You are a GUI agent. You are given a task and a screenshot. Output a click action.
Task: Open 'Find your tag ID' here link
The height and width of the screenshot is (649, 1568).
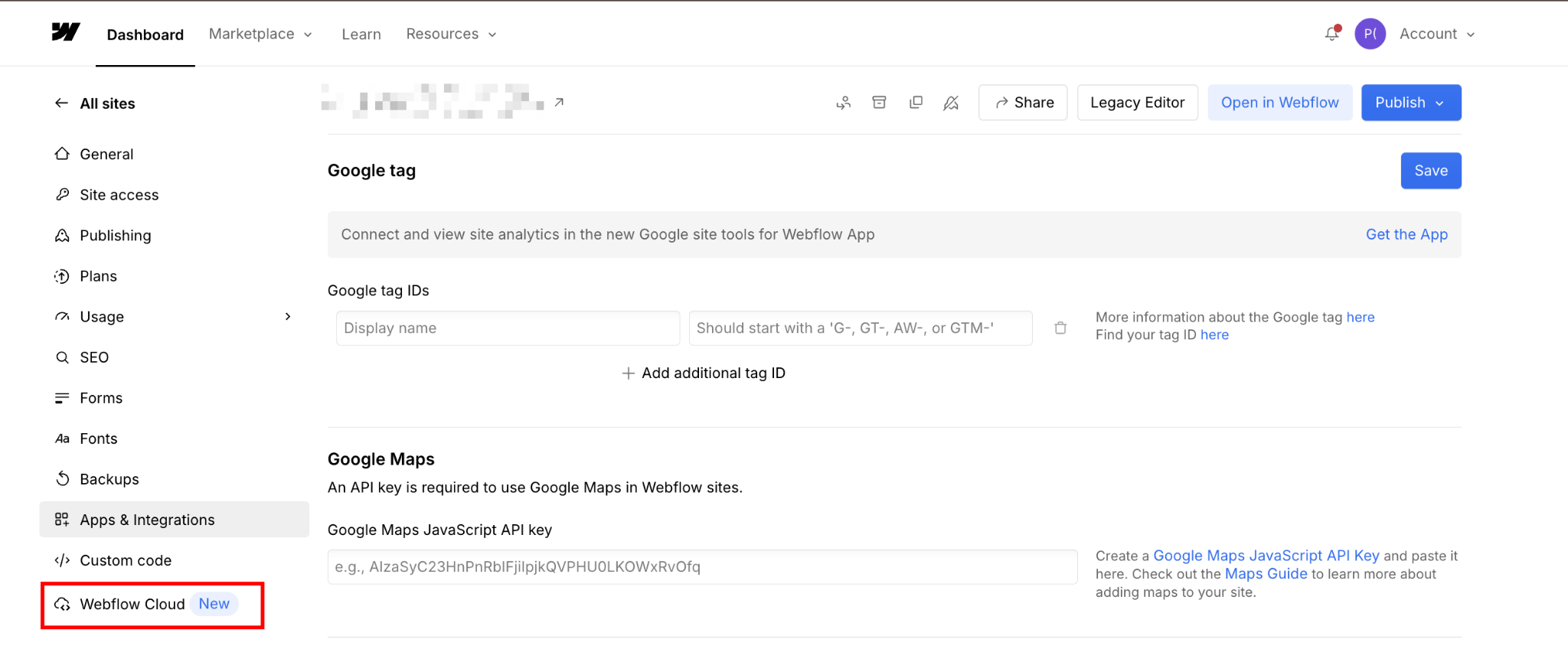tap(1214, 334)
